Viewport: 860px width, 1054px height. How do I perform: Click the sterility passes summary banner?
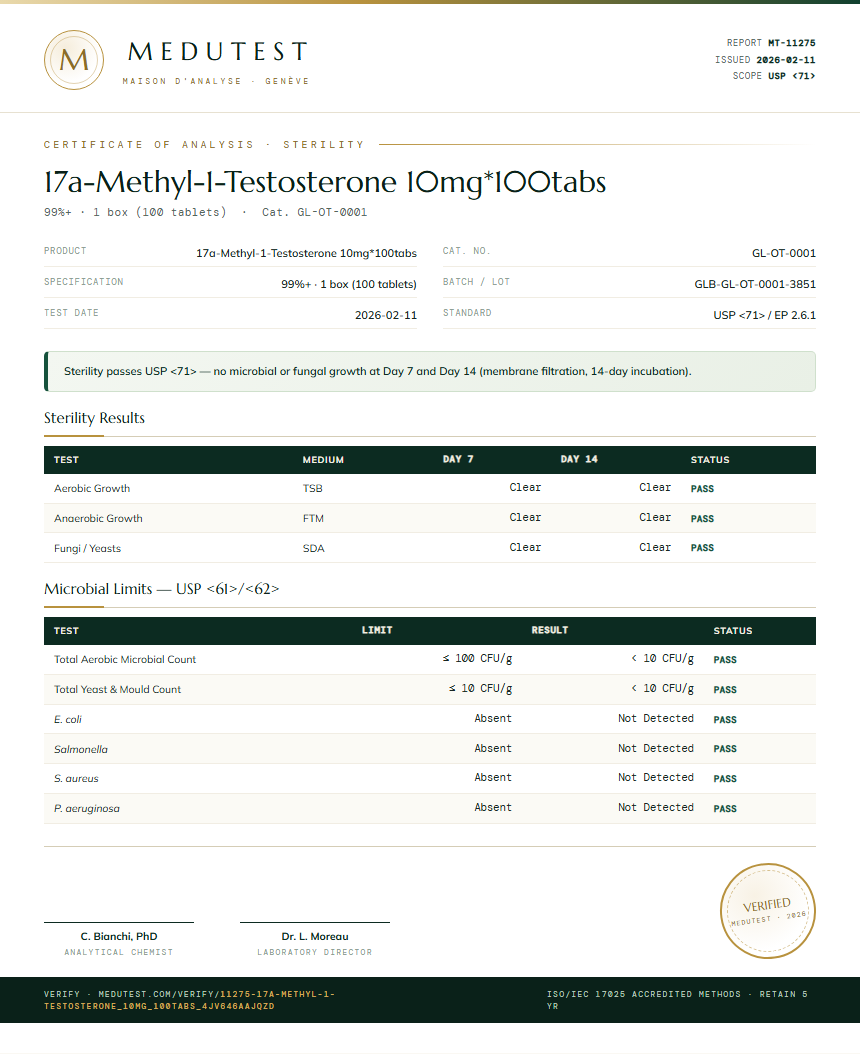430,371
